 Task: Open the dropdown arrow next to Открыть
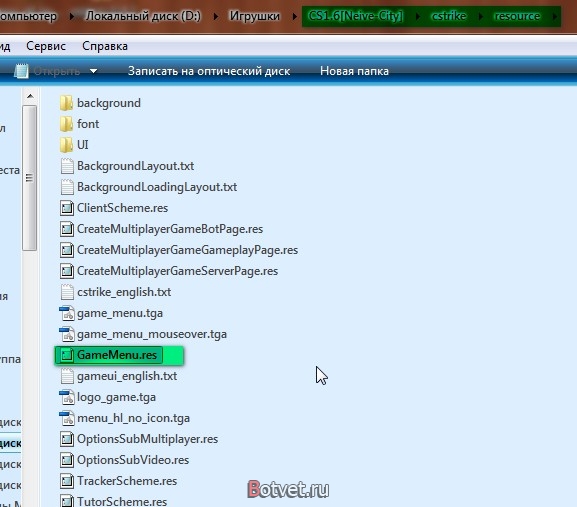pos(93,71)
